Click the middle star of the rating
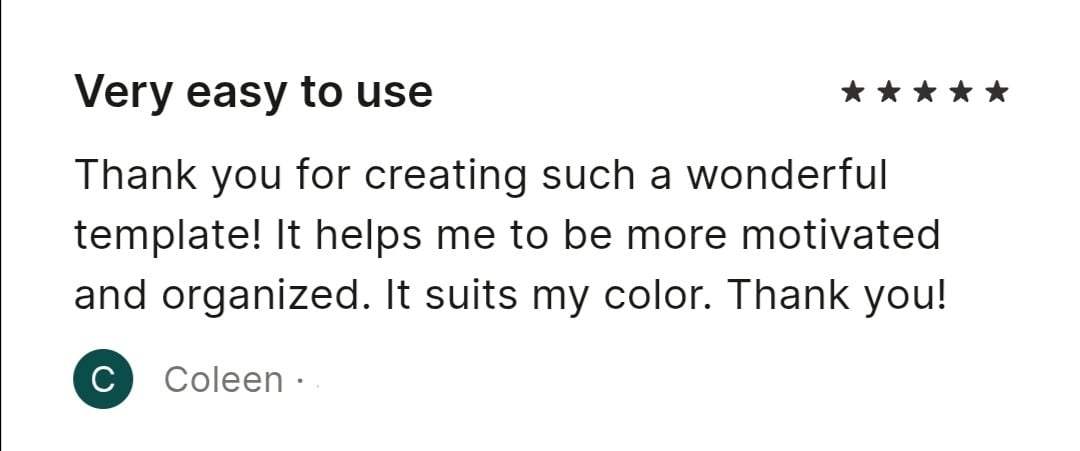This screenshot has width=1080, height=451. (924, 92)
